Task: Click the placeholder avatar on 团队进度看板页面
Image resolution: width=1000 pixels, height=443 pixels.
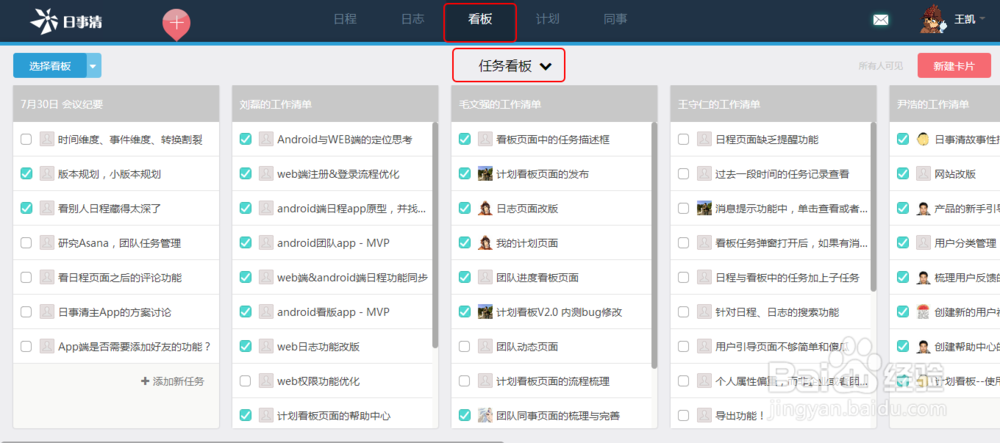Action: tap(485, 277)
